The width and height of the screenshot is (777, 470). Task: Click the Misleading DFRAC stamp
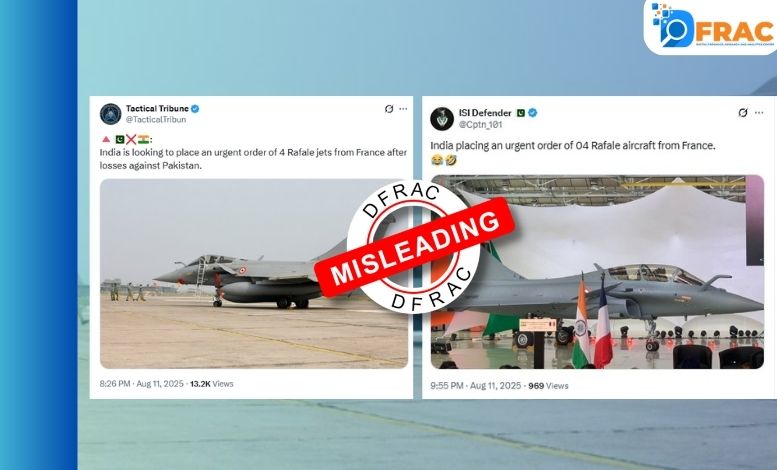point(414,247)
